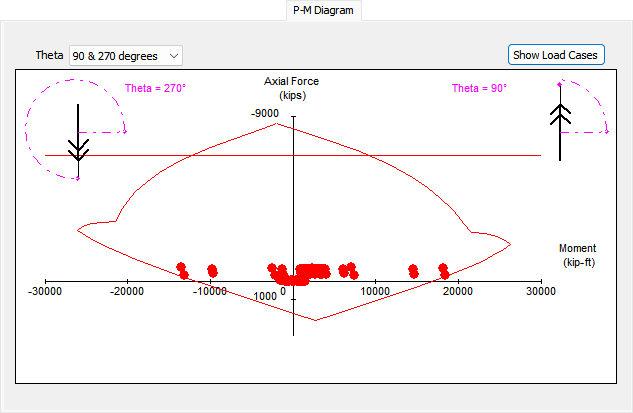Image resolution: width=633 pixels, height=413 pixels.
Task: Select the leftmost red load case point
Action: coord(182,269)
